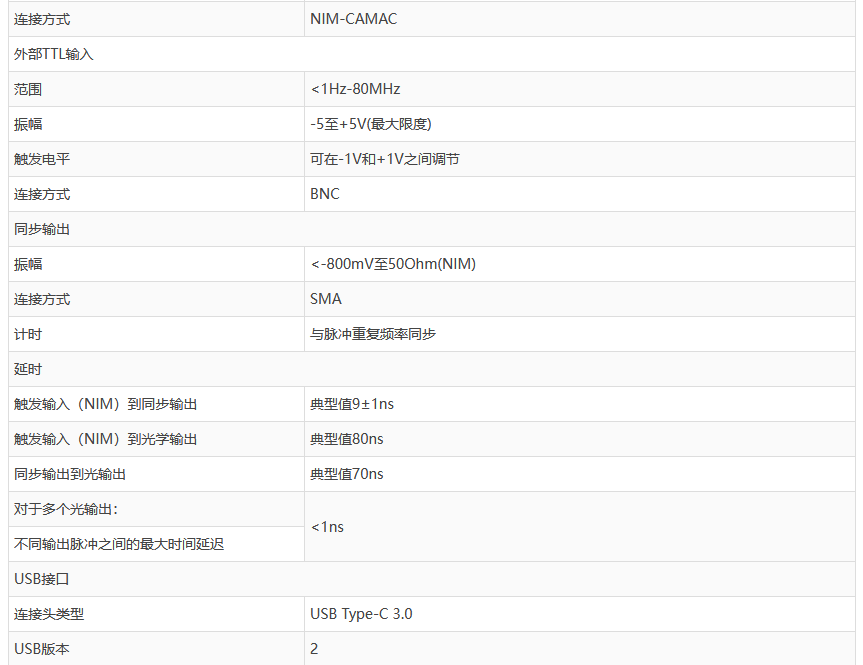
Task: Click the 范围 row label
Action: point(28,89)
